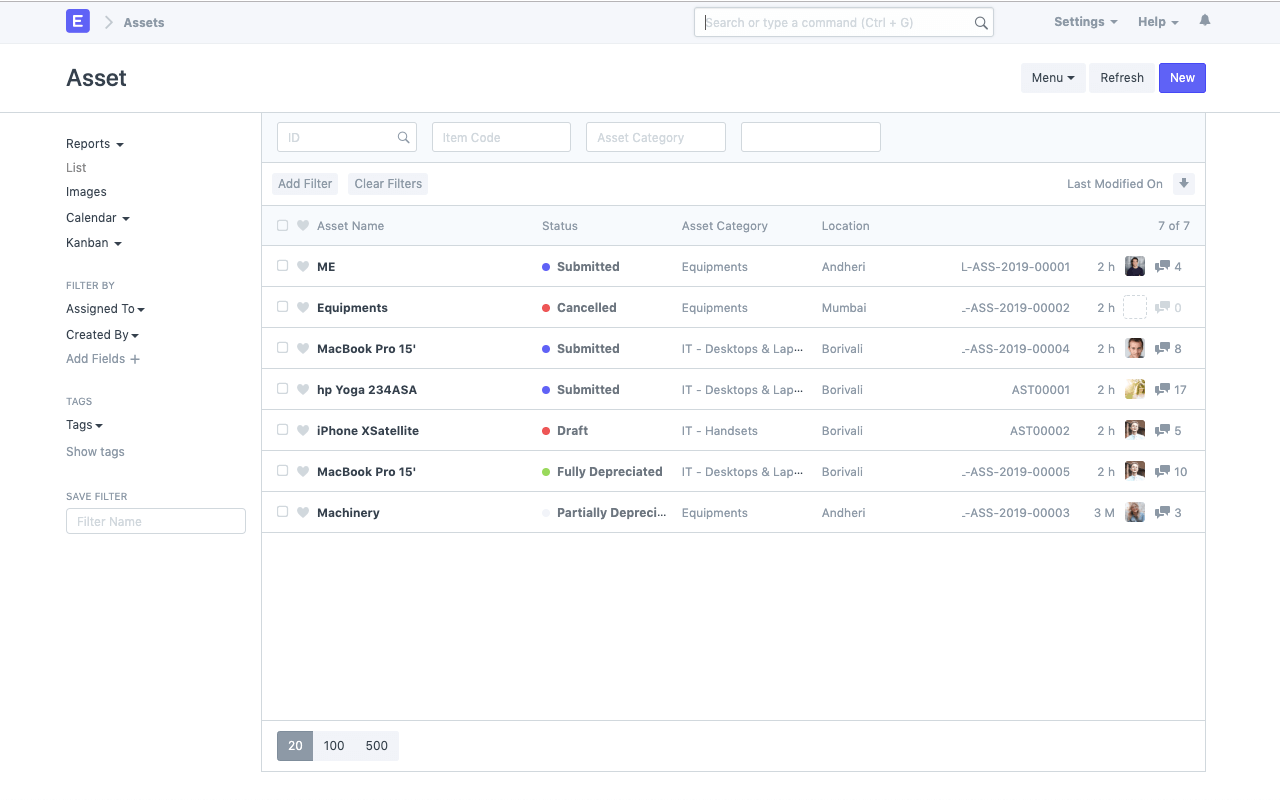Open the Help menu

(x=1157, y=22)
